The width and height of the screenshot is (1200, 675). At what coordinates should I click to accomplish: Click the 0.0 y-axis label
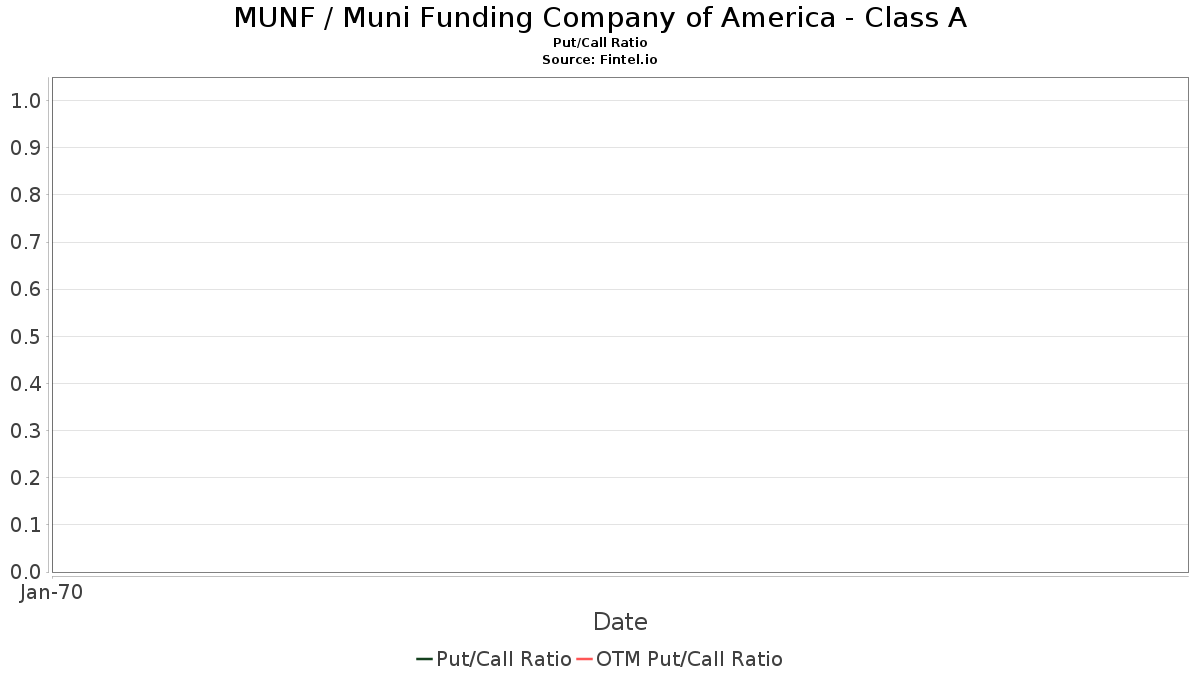(x=25, y=572)
